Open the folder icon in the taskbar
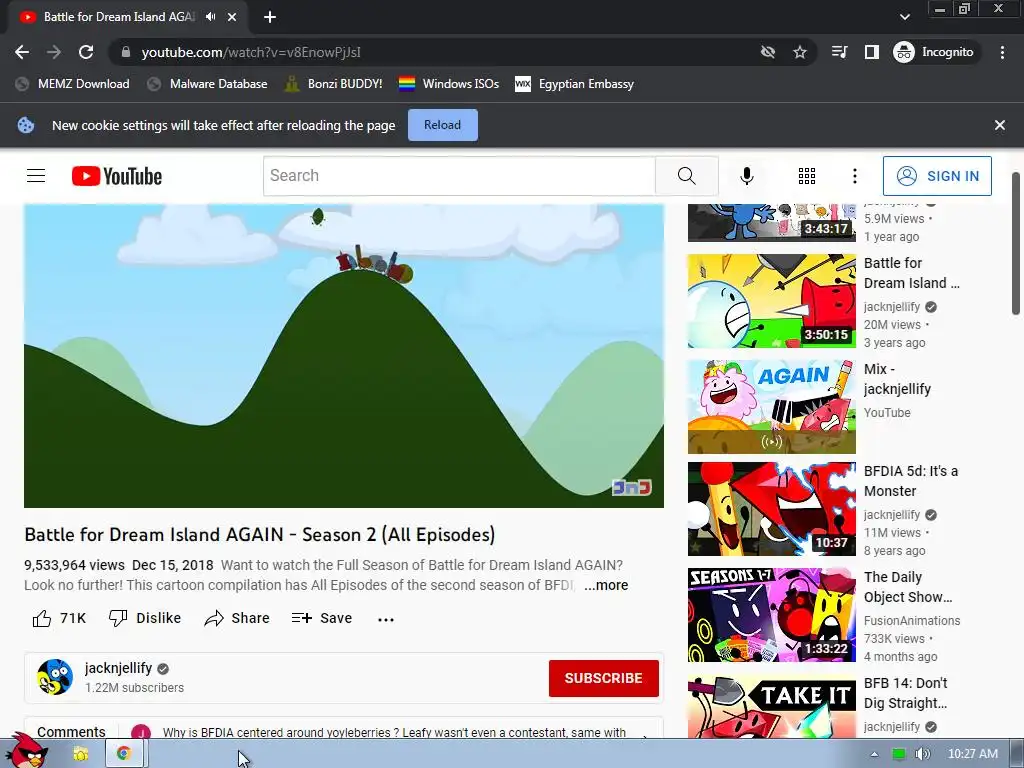The height and width of the screenshot is (768, 1024). tap(80, 754)
